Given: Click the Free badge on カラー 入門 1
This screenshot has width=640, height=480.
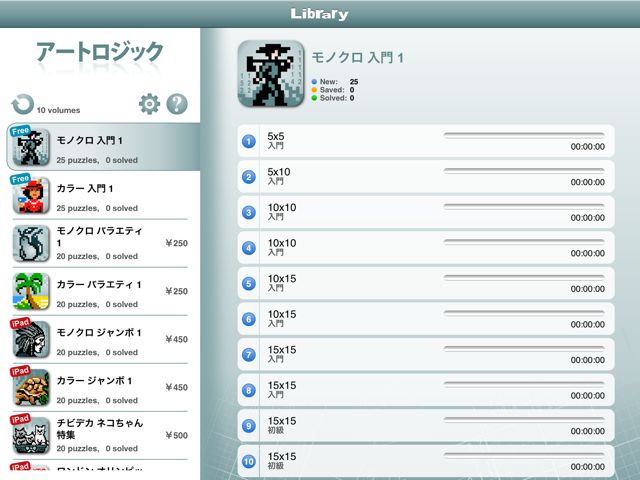Looking at the screenshot, I should pyautogui.click(x=20, y=179).
